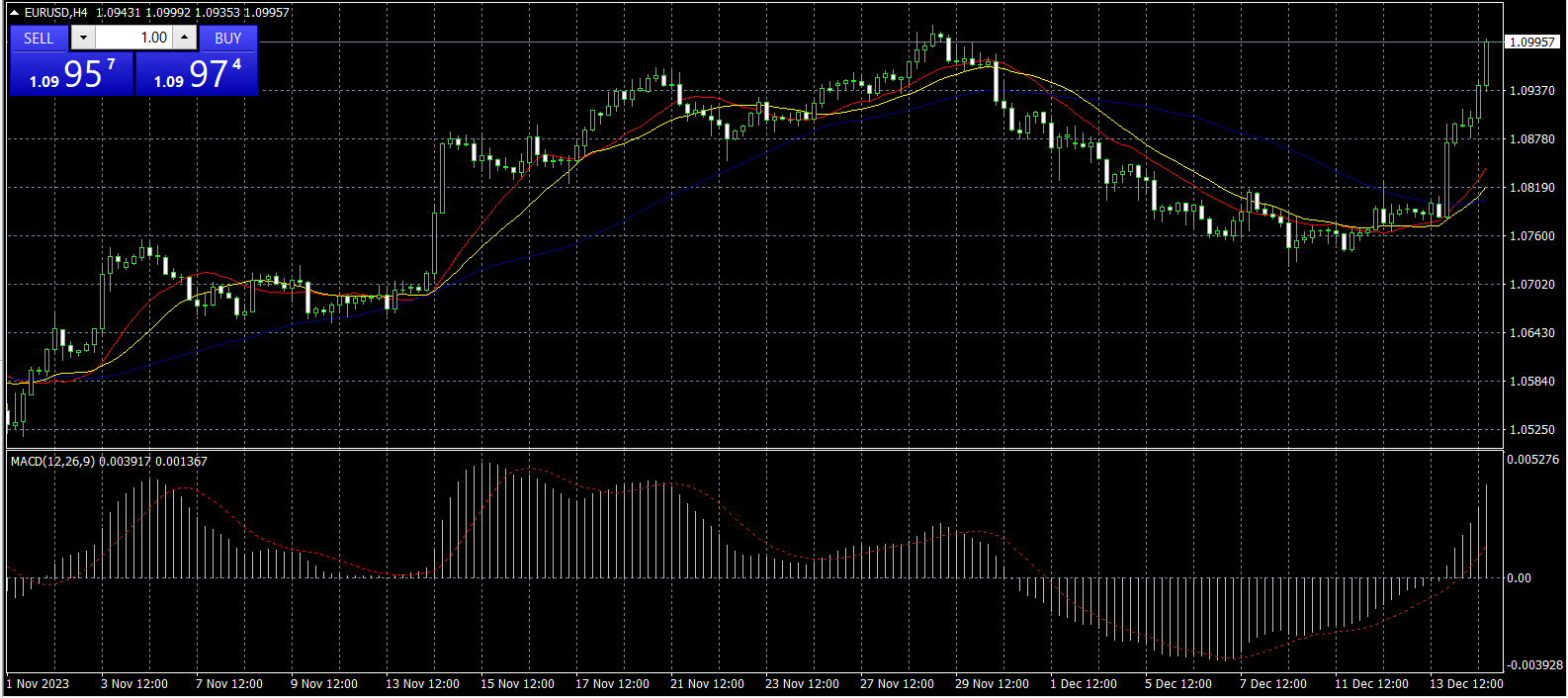Click the 1.00 volume input field
The image size is (1568, 698).
coord(133,38)
